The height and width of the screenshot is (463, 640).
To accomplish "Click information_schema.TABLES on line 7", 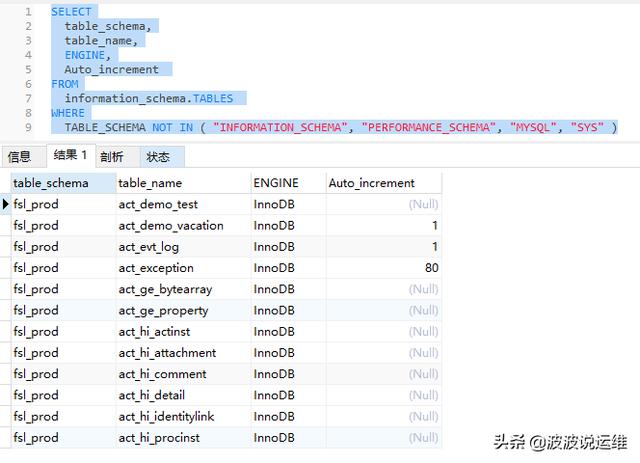I will (x=149, y=99).
